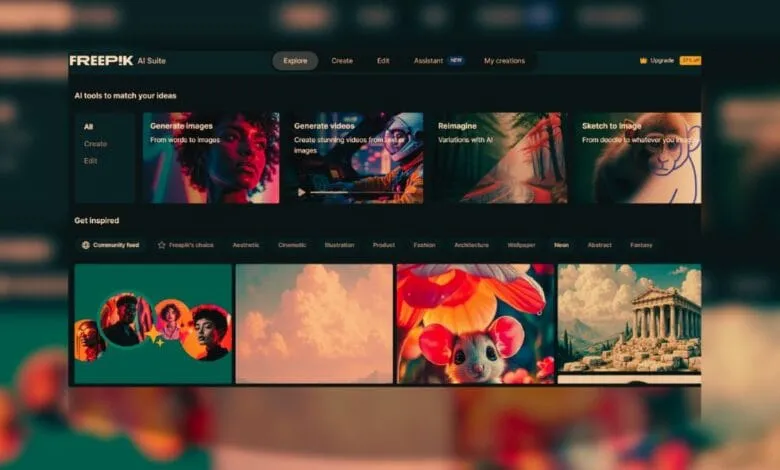Select the Explore tab
The width and height of the screenshot is (780, 470).
(295, 61)
